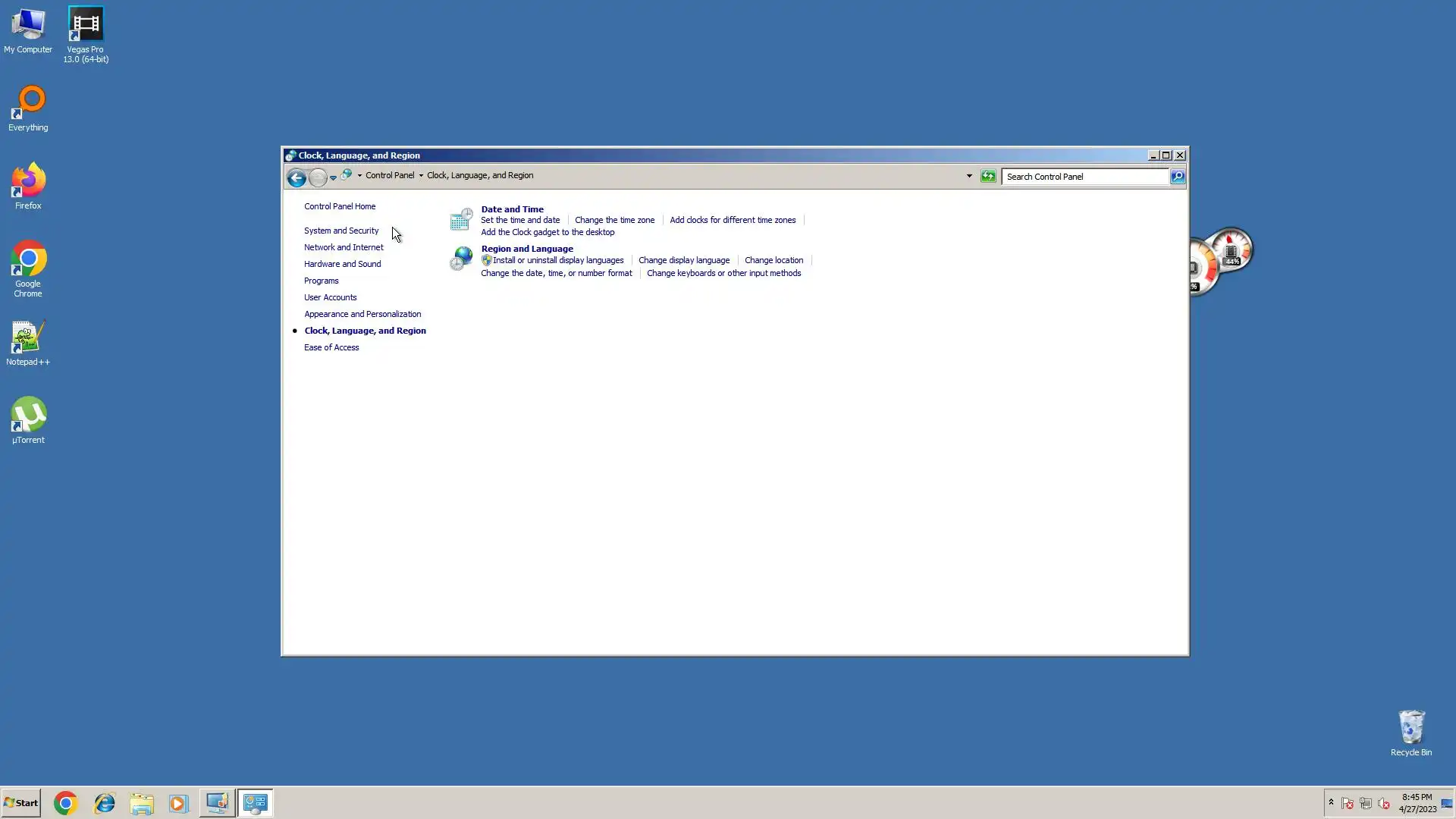Screen dimensions: 1456x819
Task: Select Appearance and Personalization in sidebar
Action: click(x=362, y=314)
